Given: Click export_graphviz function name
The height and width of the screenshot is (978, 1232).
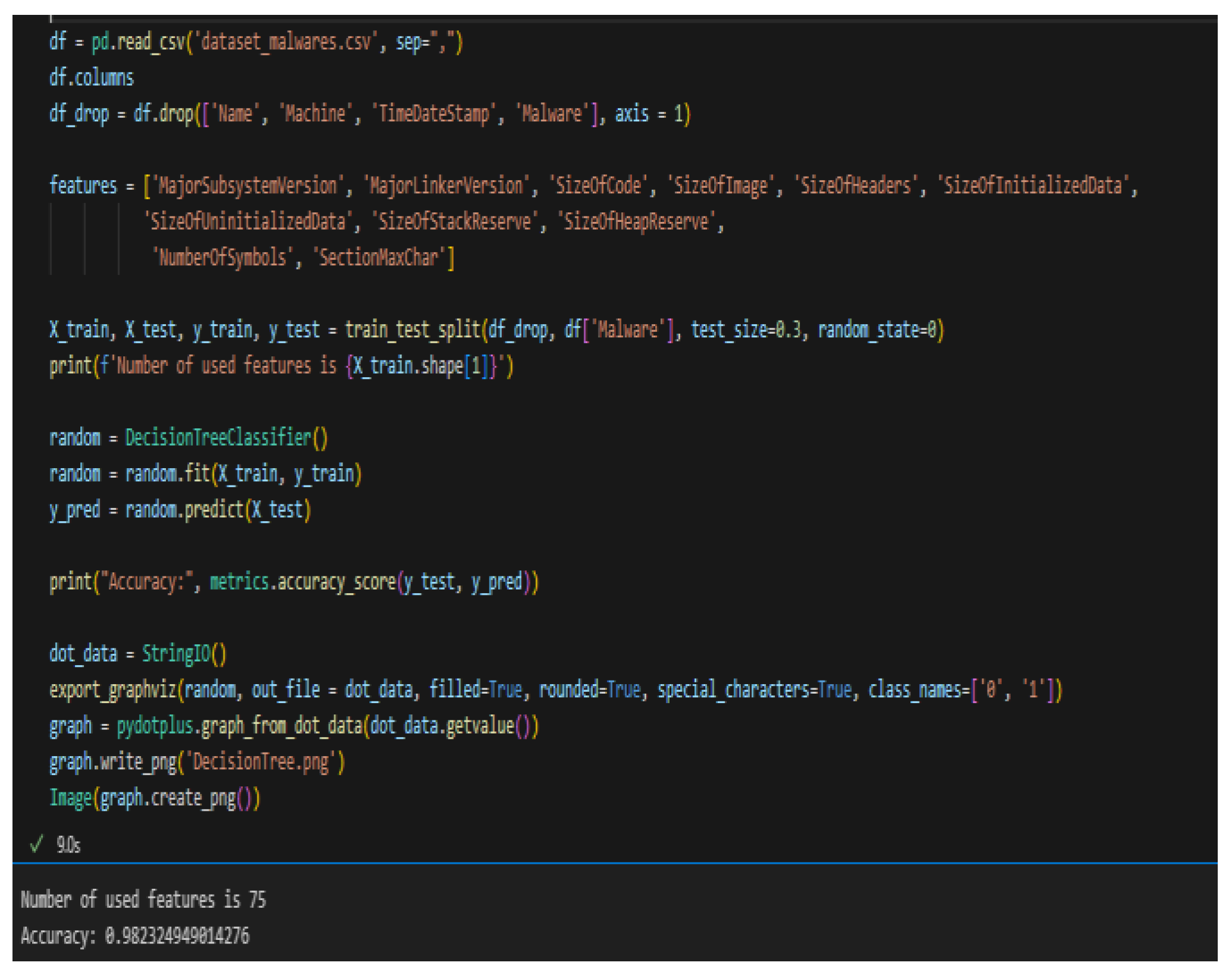Looking at the screenshot, I should [x=113, y=690].
